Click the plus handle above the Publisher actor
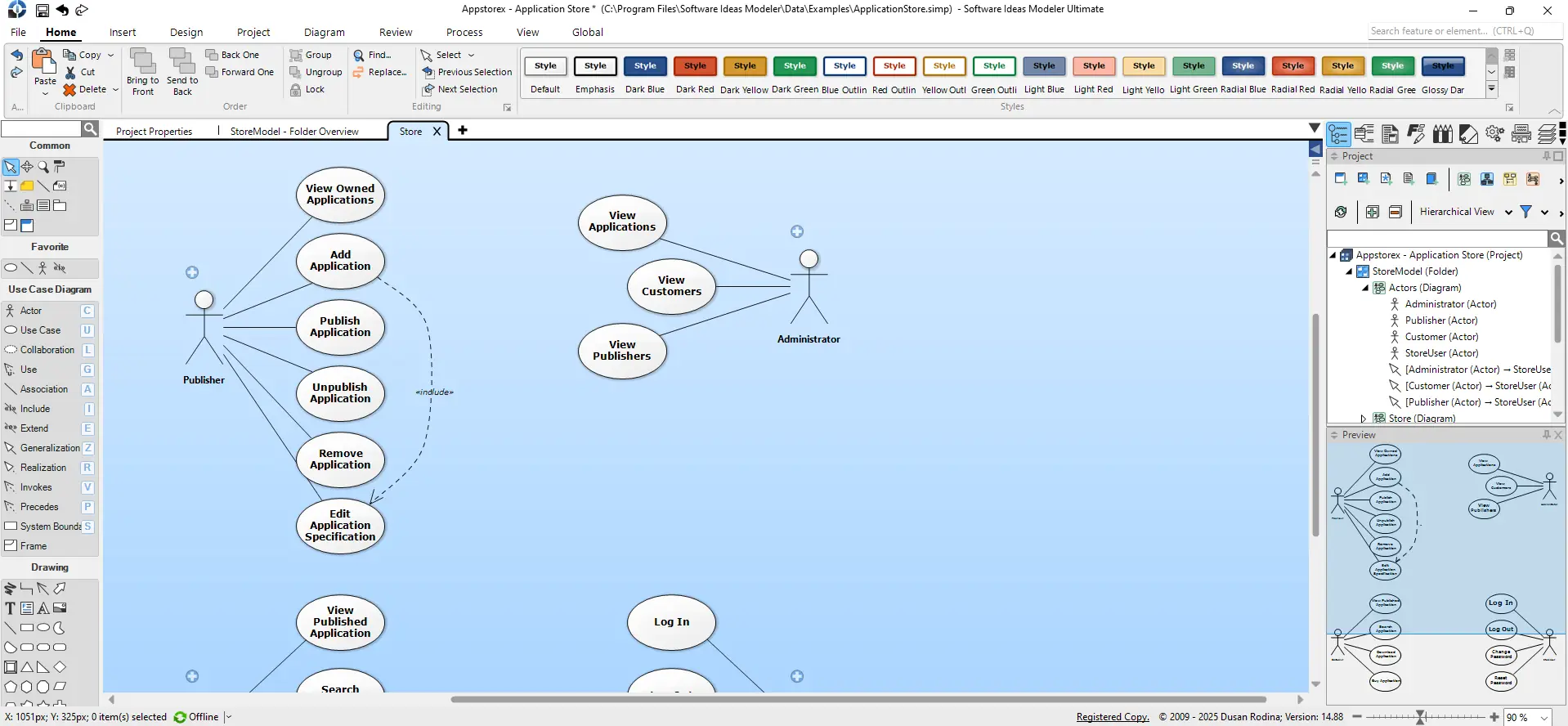The image size is (1568, 726). click(x=192, y=272)
